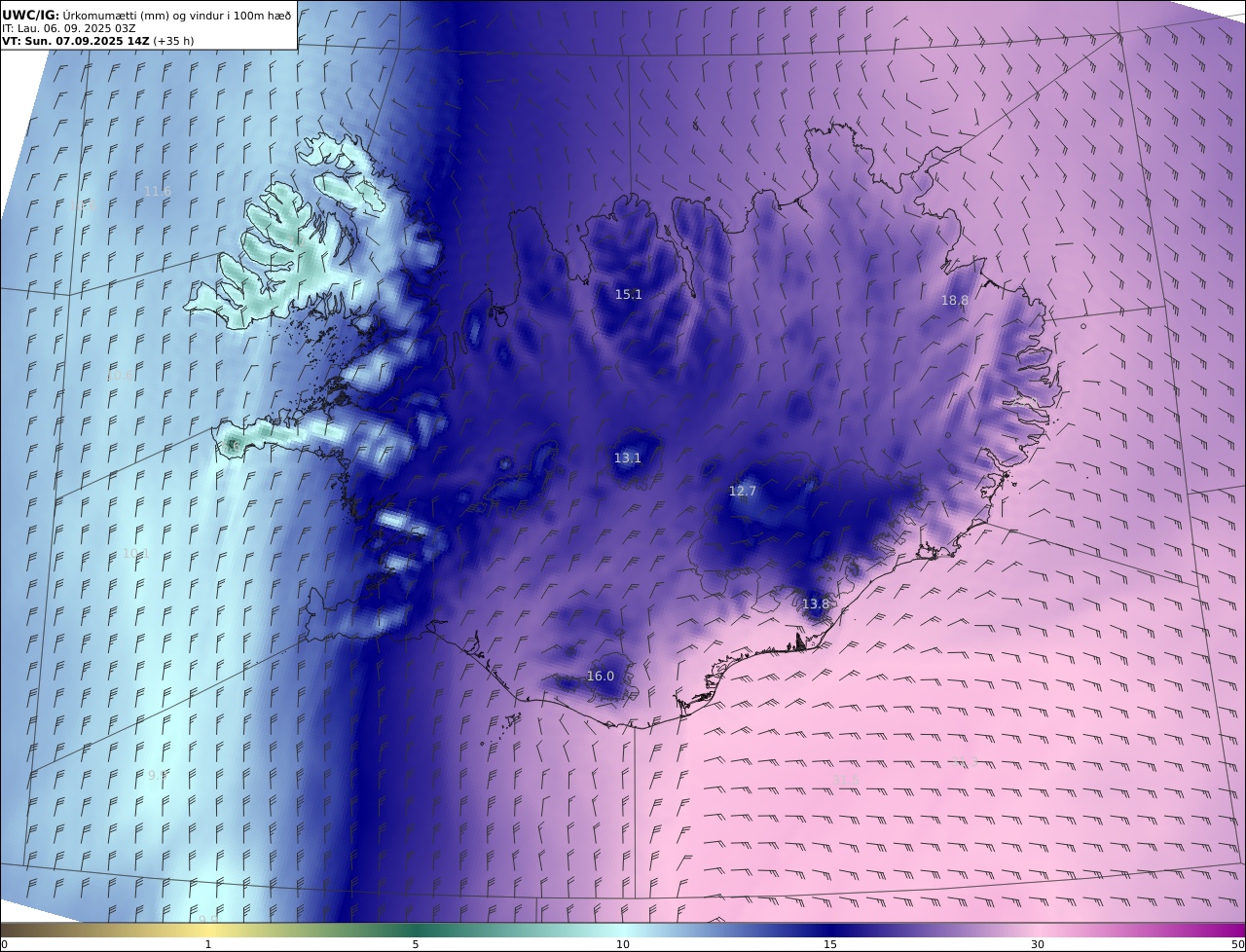Click the 50 tick on the color scale

(x=1238, y=944)
